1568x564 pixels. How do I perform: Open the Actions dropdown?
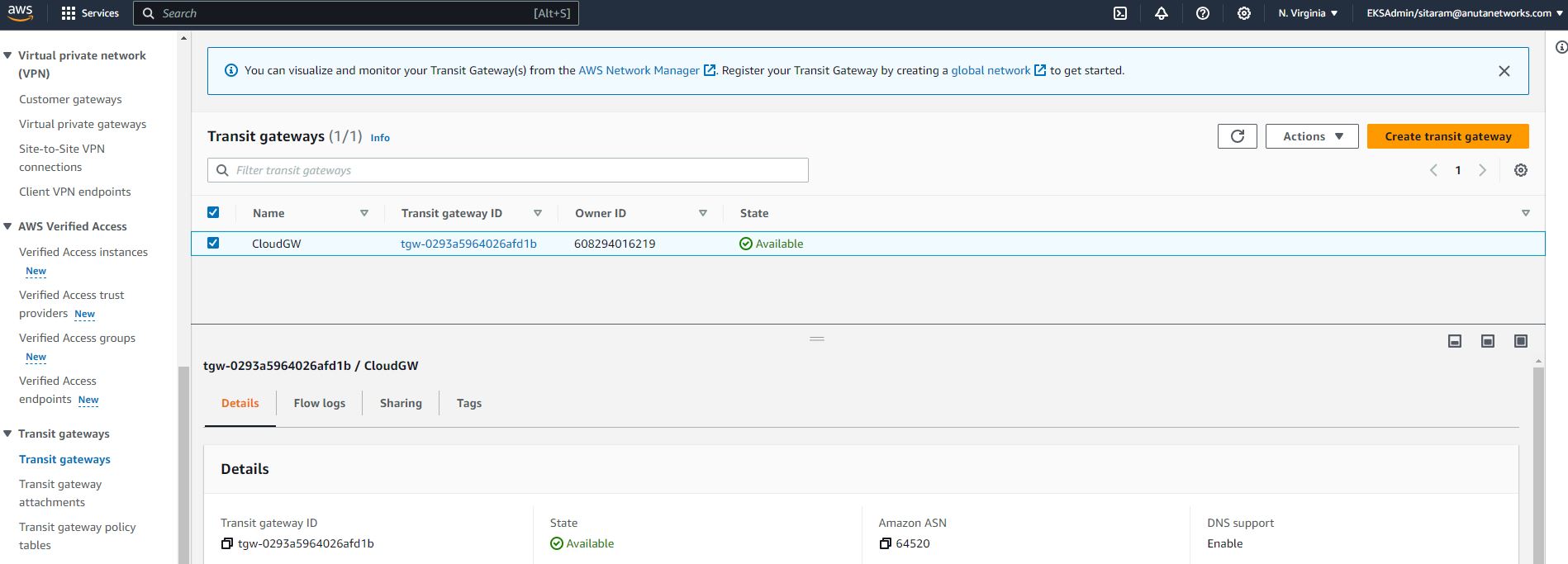point(1312,136)
